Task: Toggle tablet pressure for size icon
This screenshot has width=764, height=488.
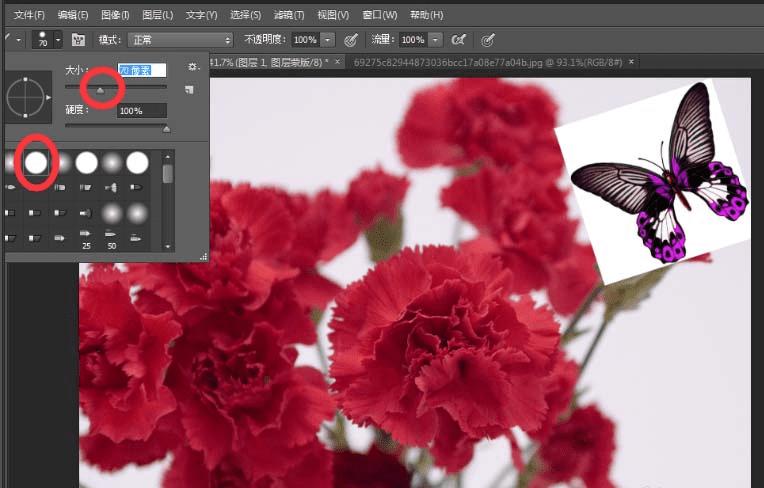Action: point(488,40)
